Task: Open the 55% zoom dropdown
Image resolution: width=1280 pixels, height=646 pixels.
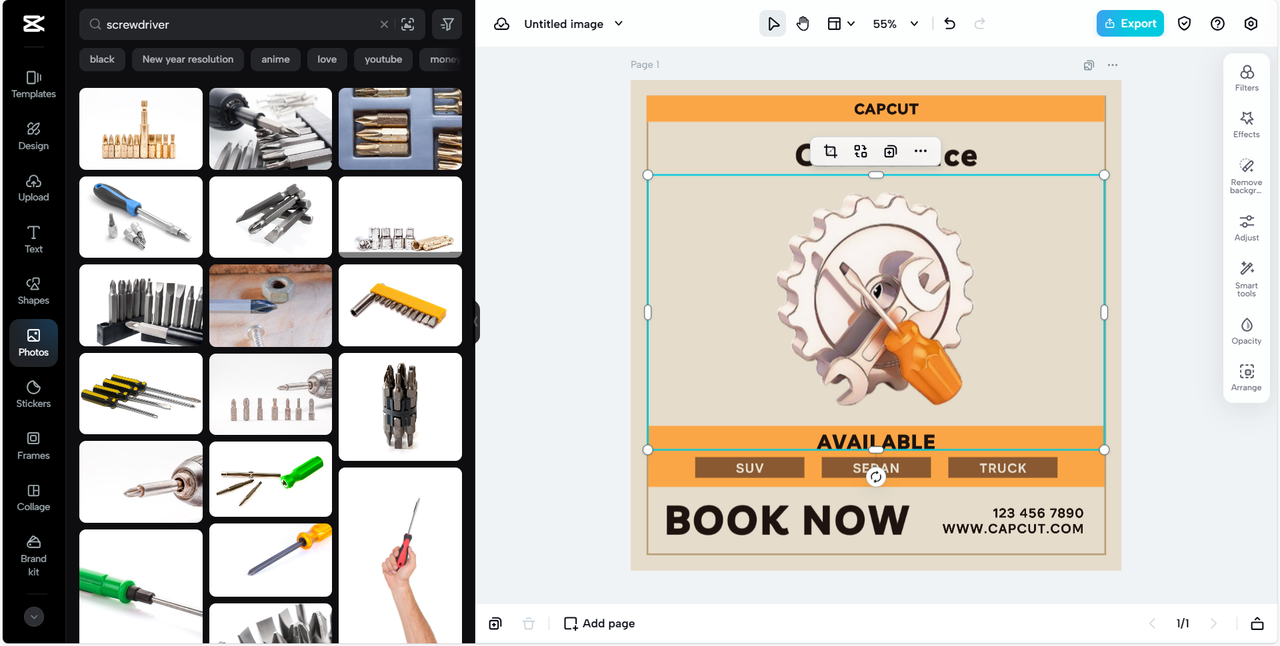Action: click(895, 24)
